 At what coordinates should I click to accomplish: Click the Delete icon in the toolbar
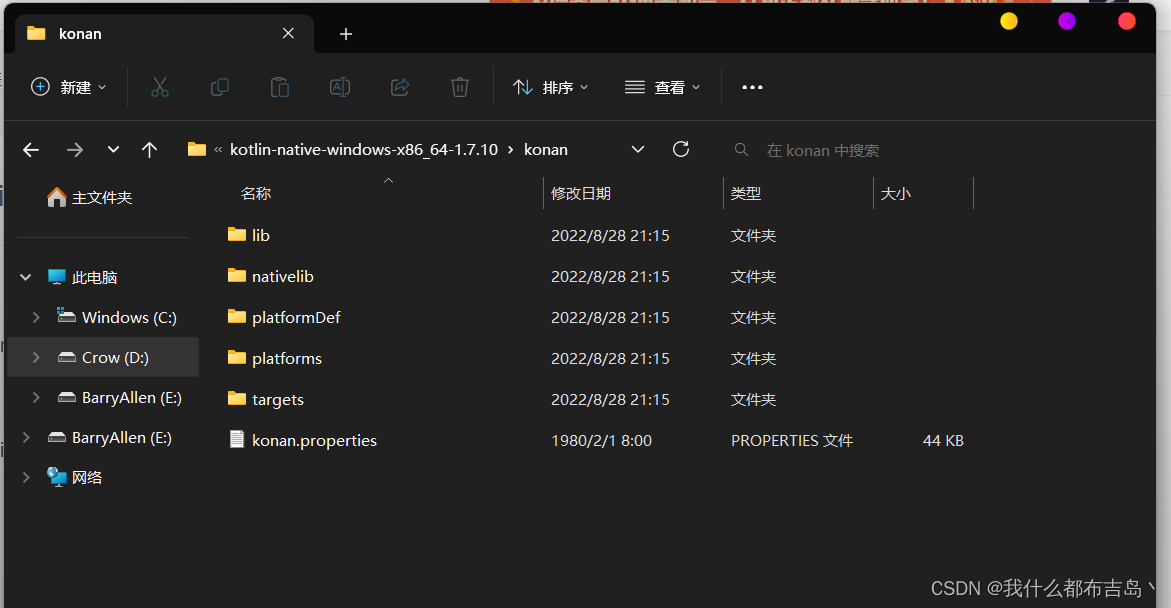click(x=459, y=87)
